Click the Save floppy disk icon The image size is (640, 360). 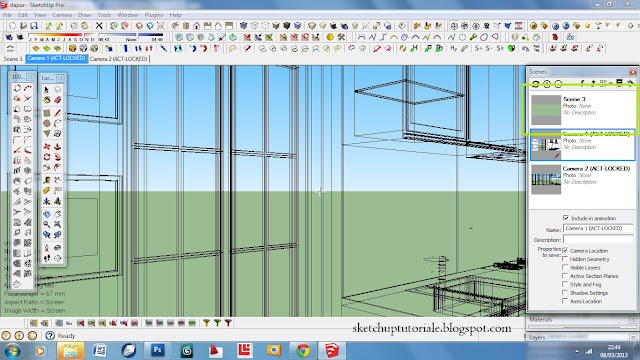[34, 26]
